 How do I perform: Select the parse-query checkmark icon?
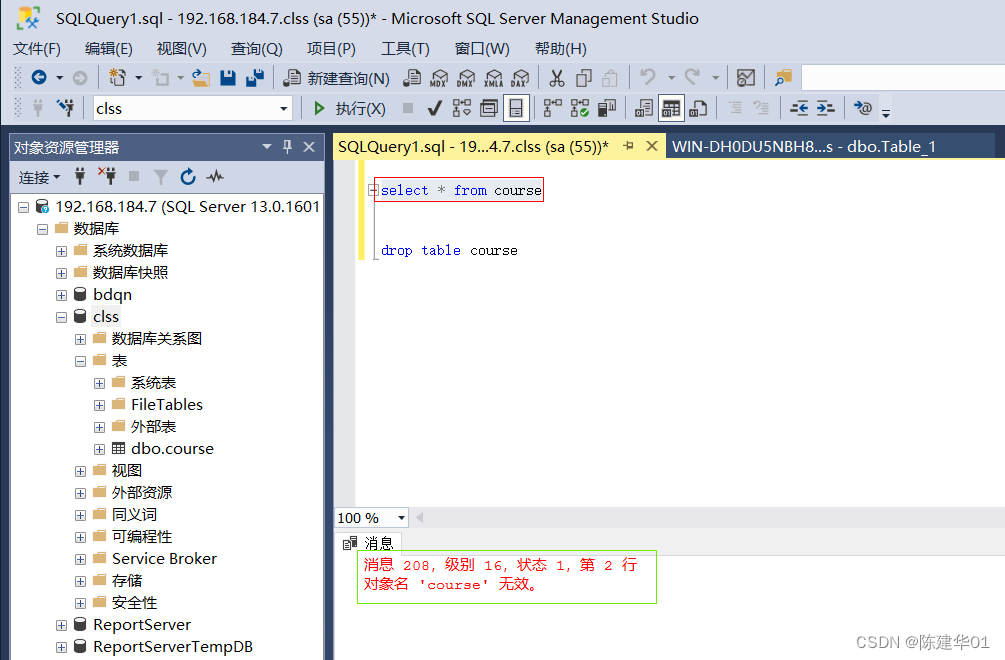434,107
